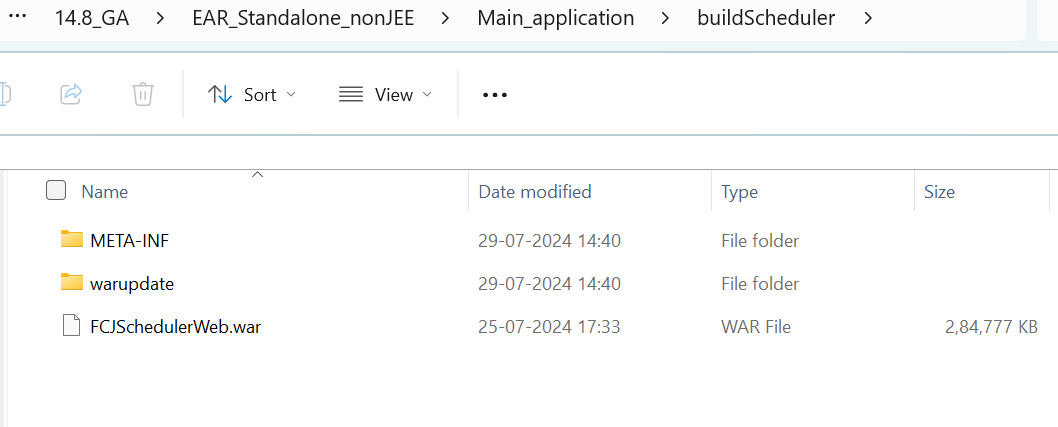Click the FCJSchedulerWeb.war file icon
This screenshot has height=427, width=1058.
point(71,326)
